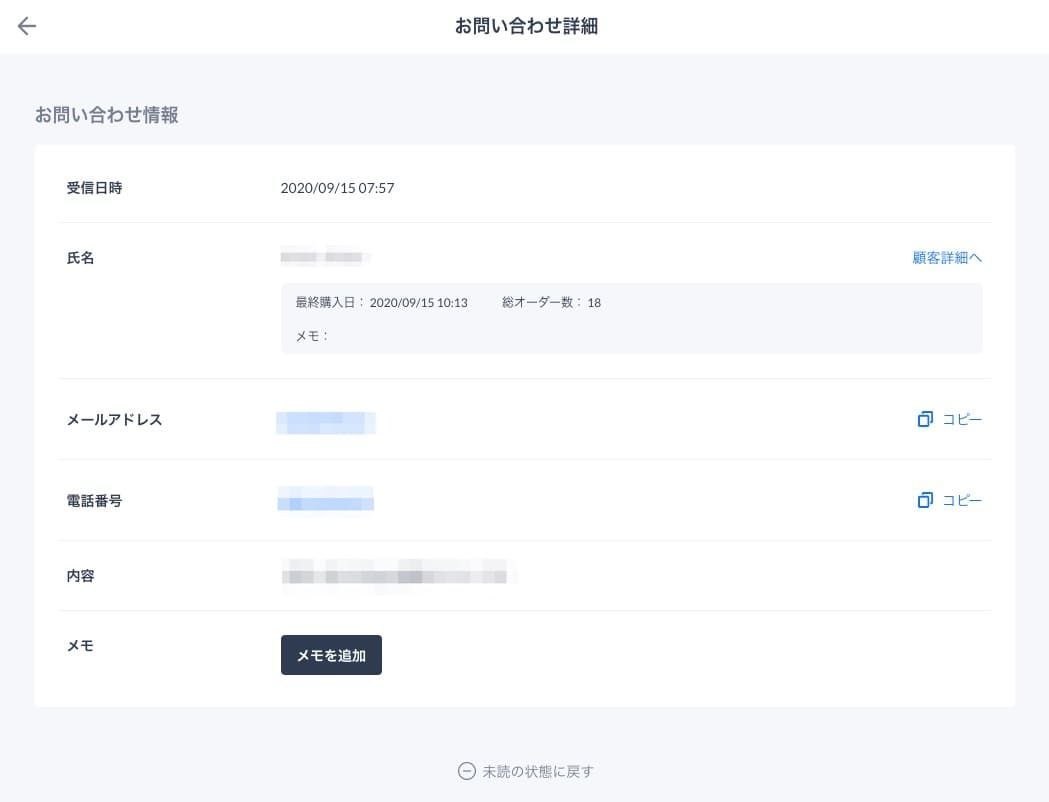
Task: Click the blurred customer name under 氏名
Action: pyautogui.click(x=325, y=256)
